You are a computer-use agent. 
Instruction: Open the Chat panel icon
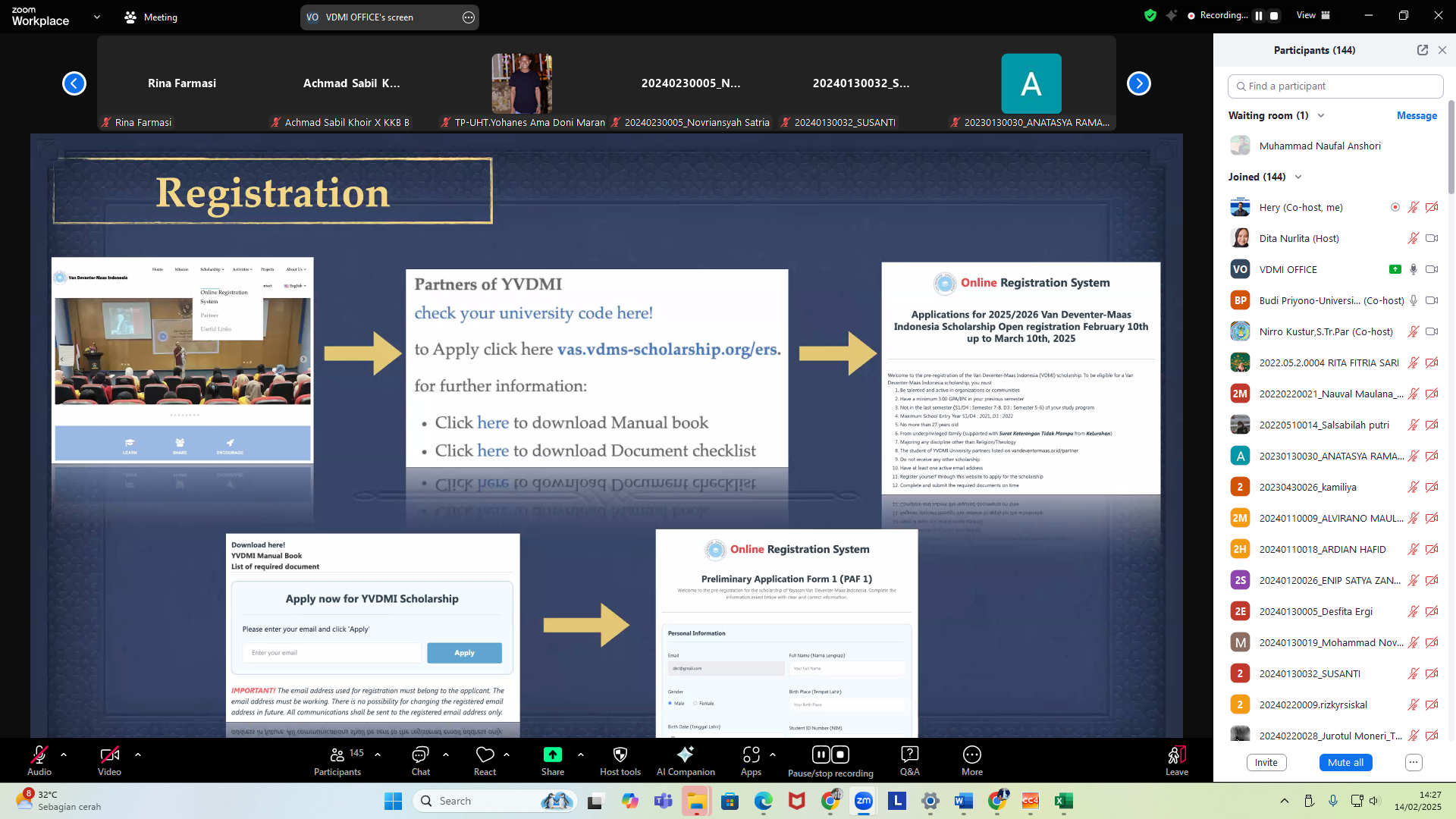(x=420, y=755)
